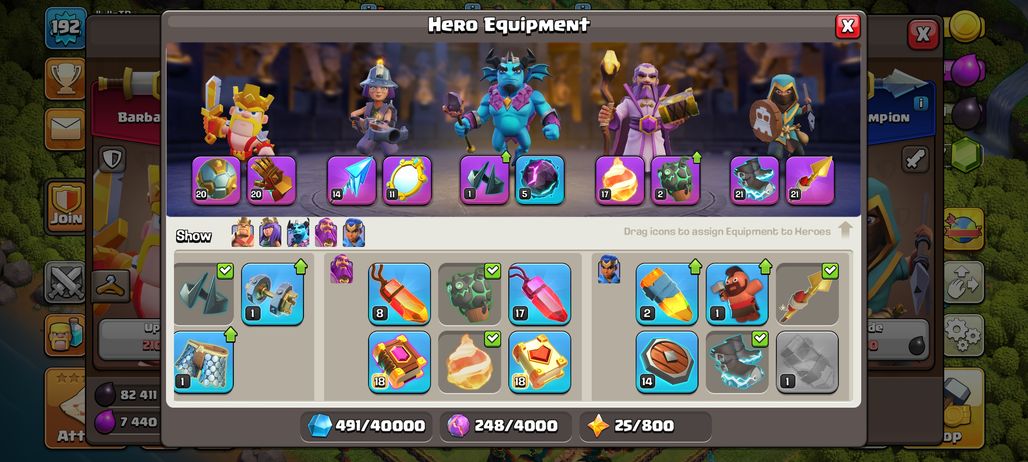Image resolution: width=1028 pixels, height=462 pixels.
Task: Tap the Starry Ore 25/800 counter
Action: click(x=644, y=426)
